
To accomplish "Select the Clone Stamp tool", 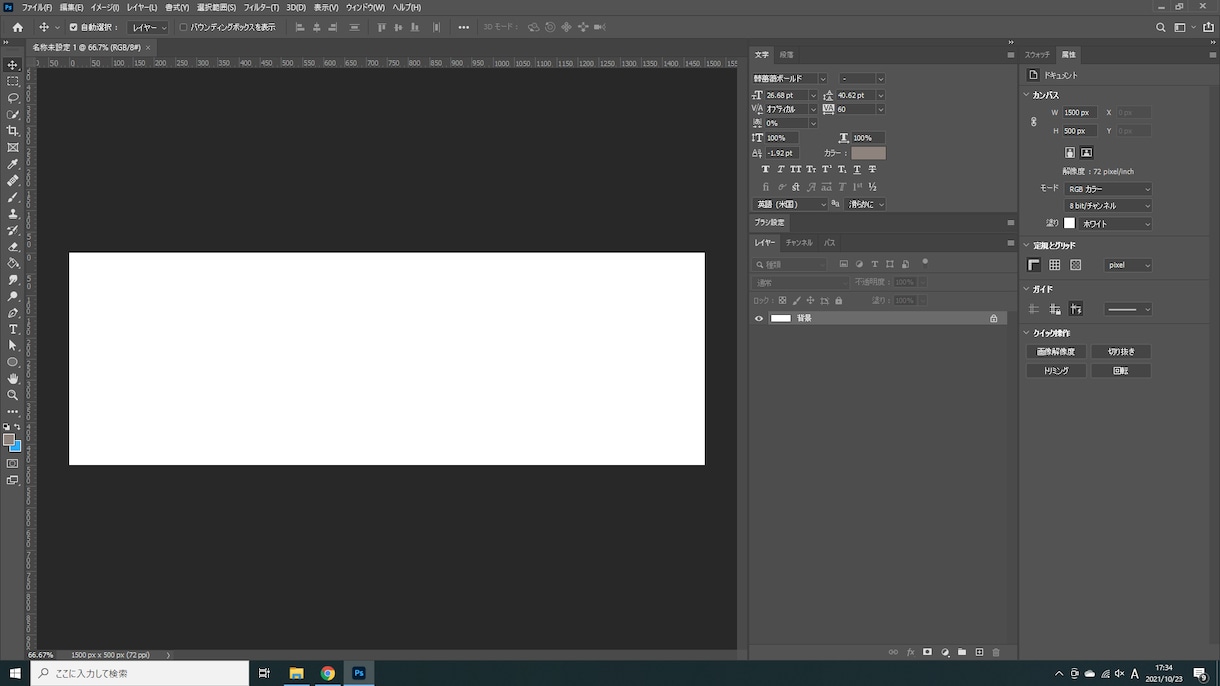I will click(13, 214).
